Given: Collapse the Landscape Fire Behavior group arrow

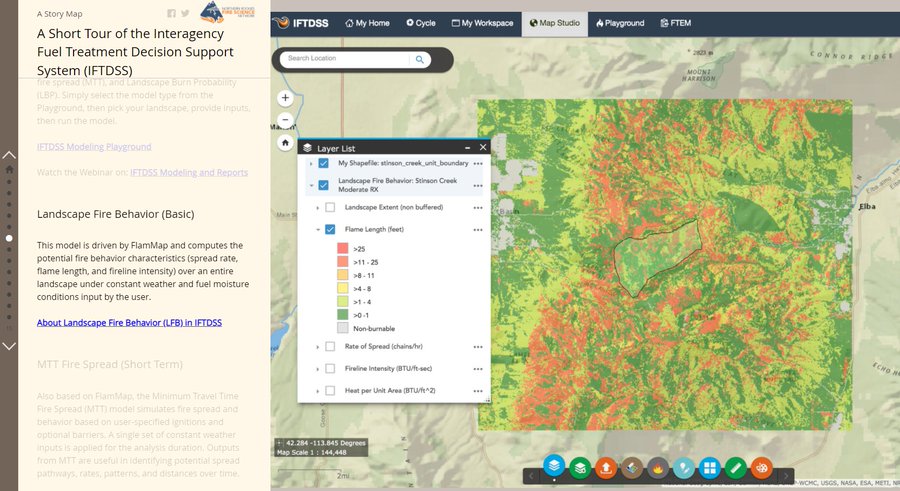Looking at the screenshot, I should pyautogui.click(x=311, y=185).
